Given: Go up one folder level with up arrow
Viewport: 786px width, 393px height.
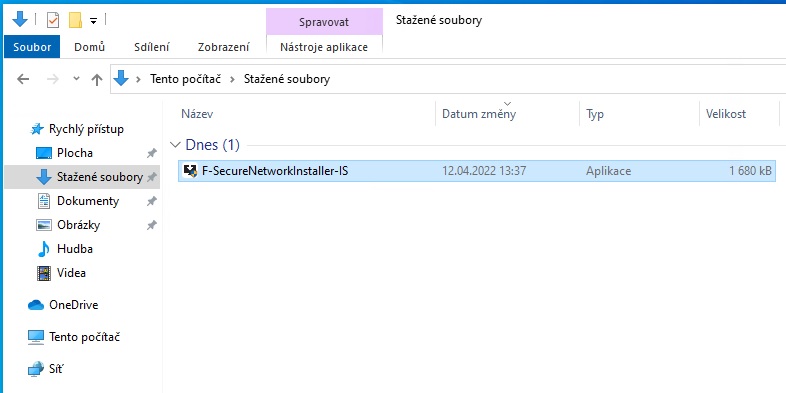Looking at the screenshot, I should pos(97,79).
